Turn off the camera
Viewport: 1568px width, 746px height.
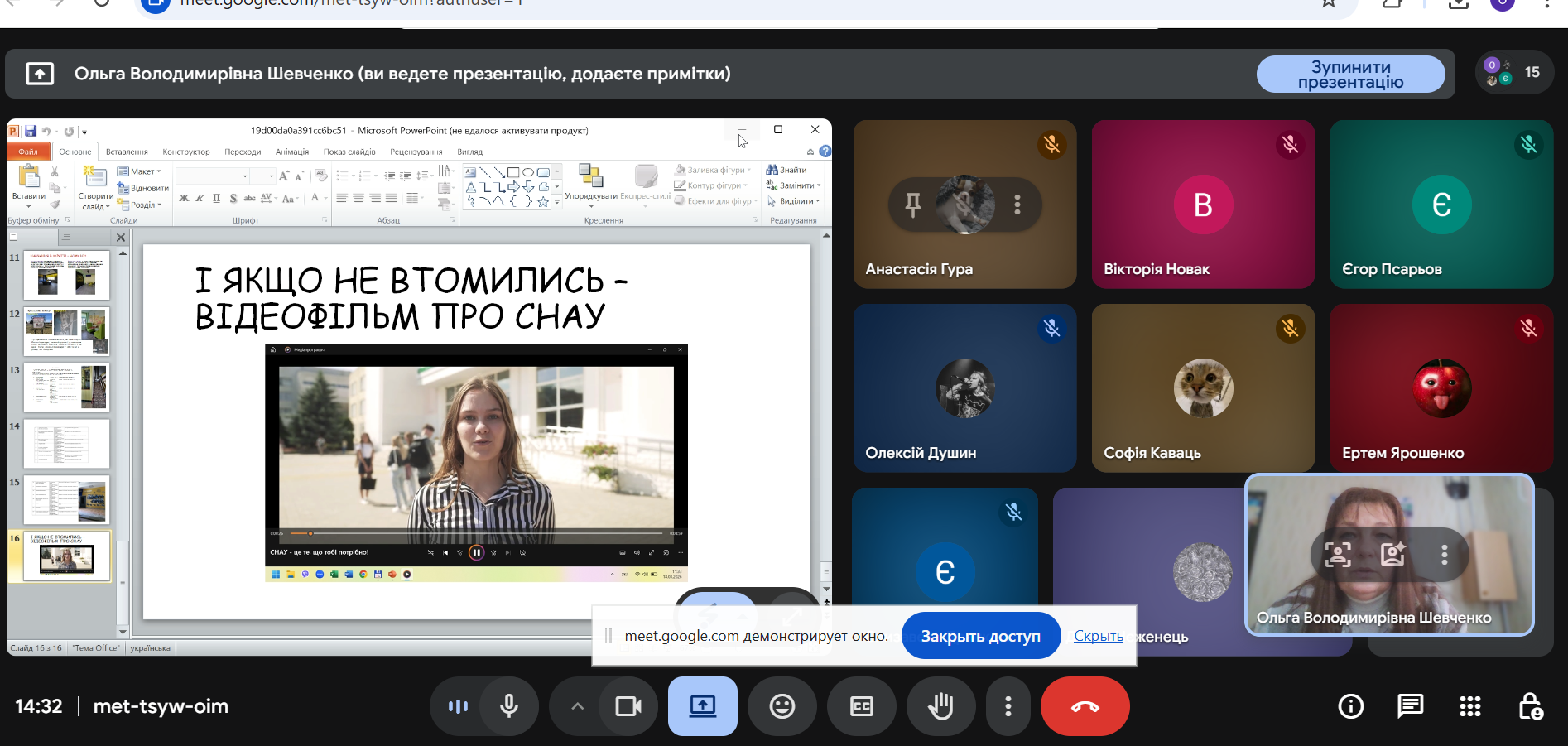[x=628, y=706]
